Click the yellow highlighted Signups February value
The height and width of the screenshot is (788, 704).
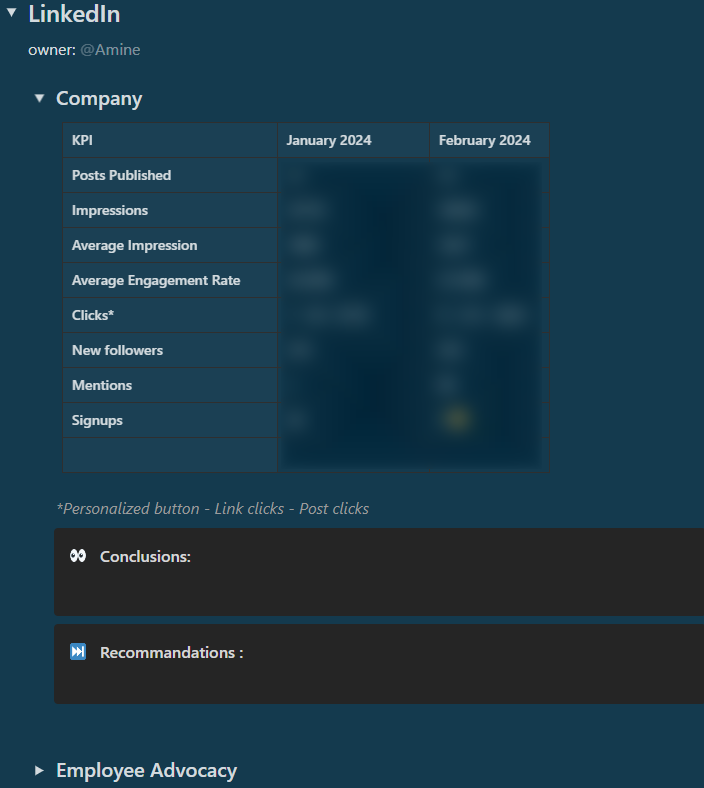click(457, 419)
